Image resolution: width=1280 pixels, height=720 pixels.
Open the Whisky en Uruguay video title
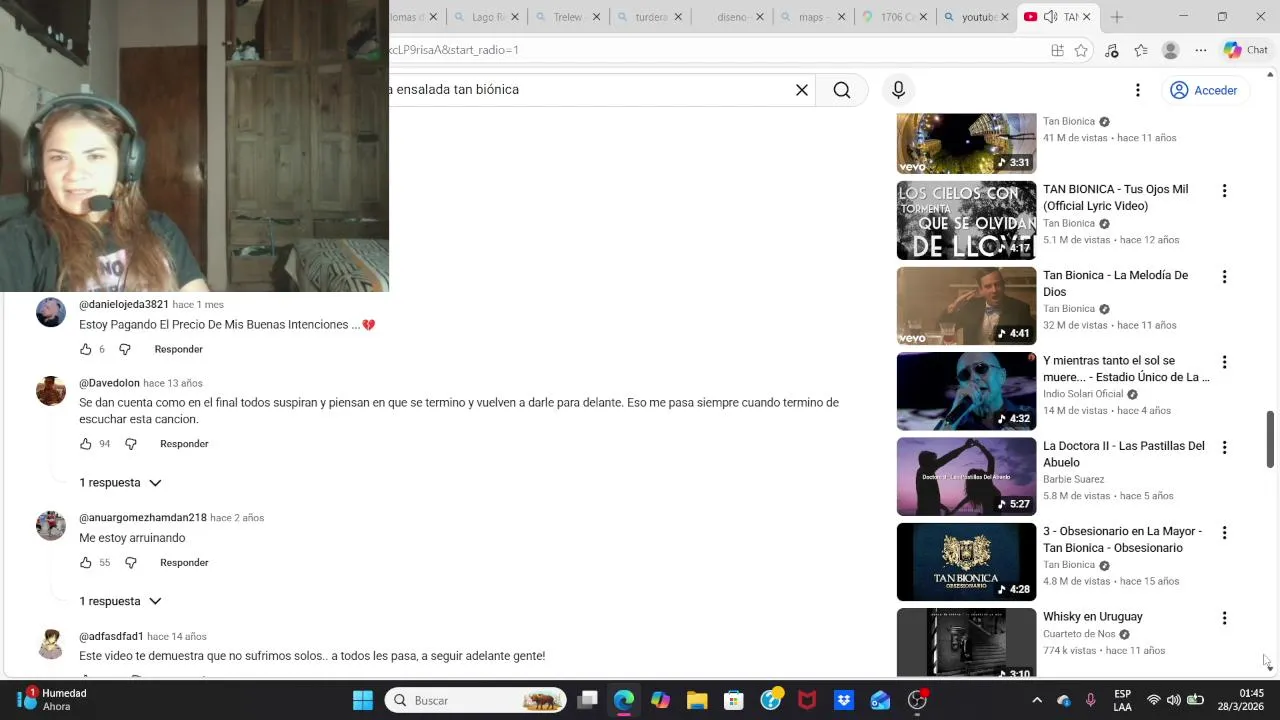tap(1092, 617)
